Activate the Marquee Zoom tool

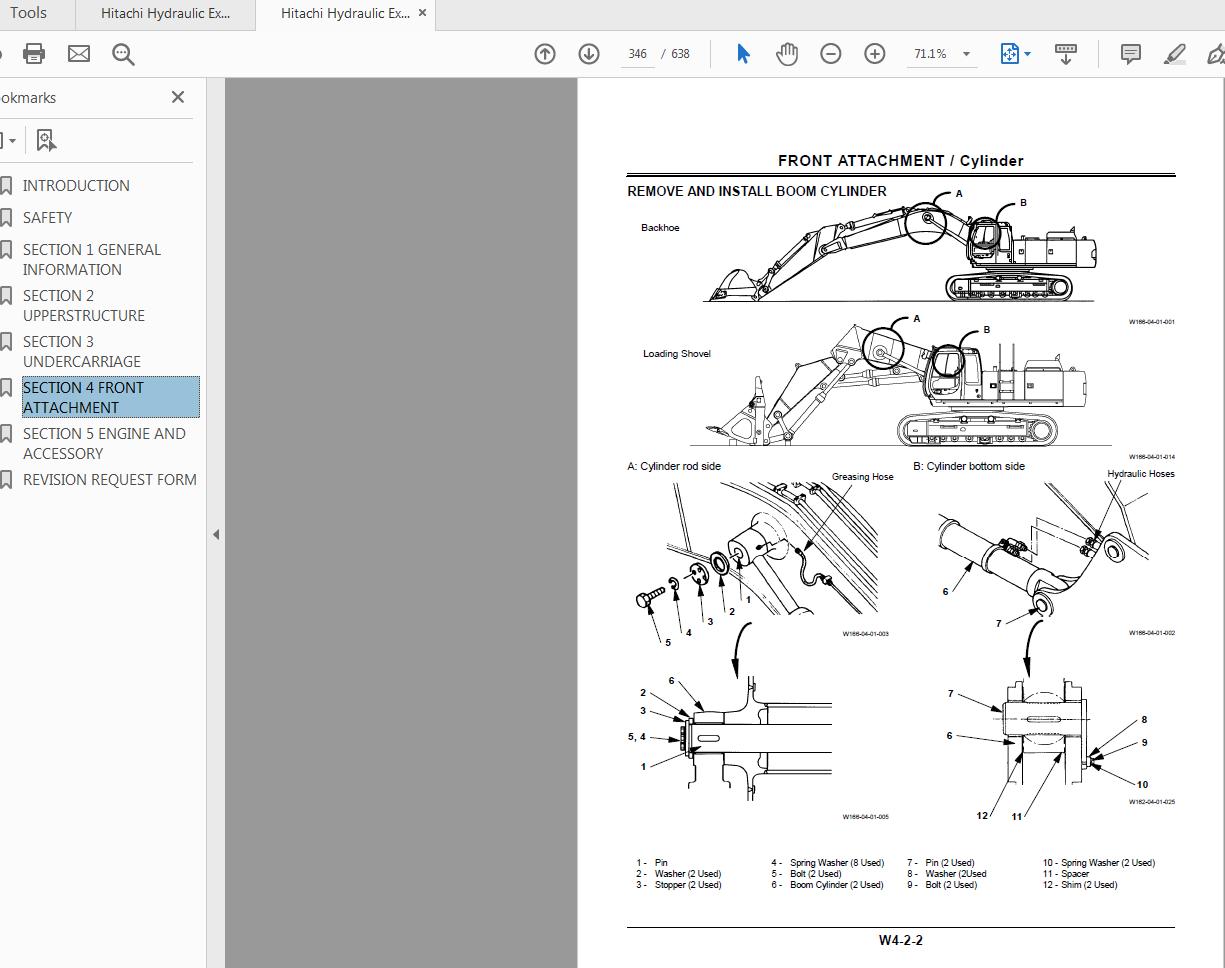123,53
